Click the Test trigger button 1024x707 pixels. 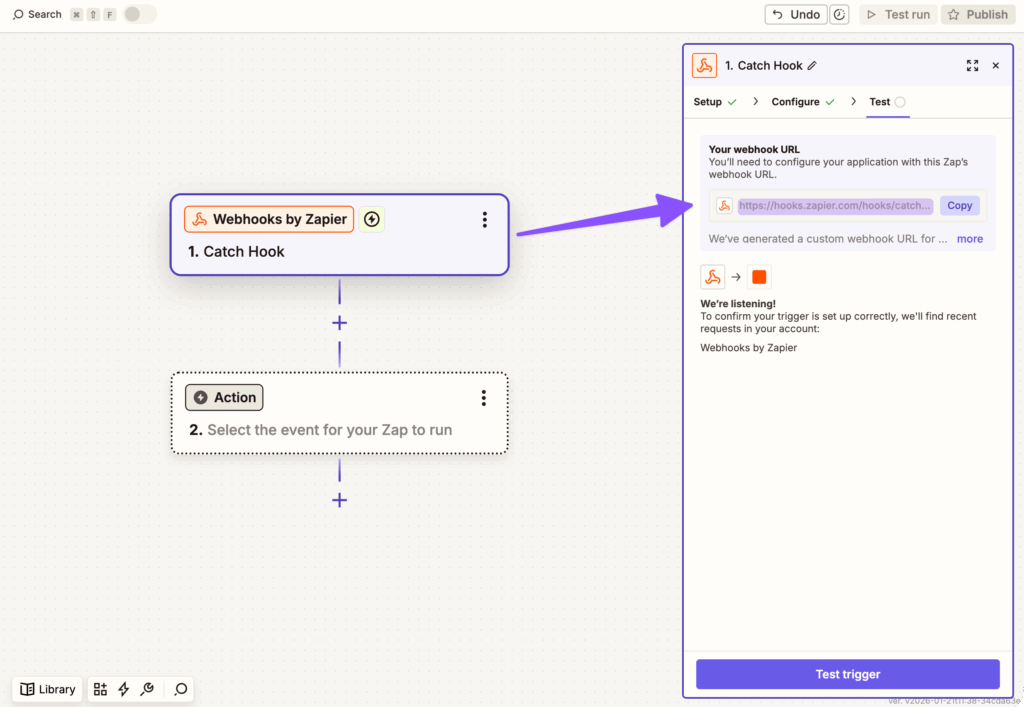point(847,674)
